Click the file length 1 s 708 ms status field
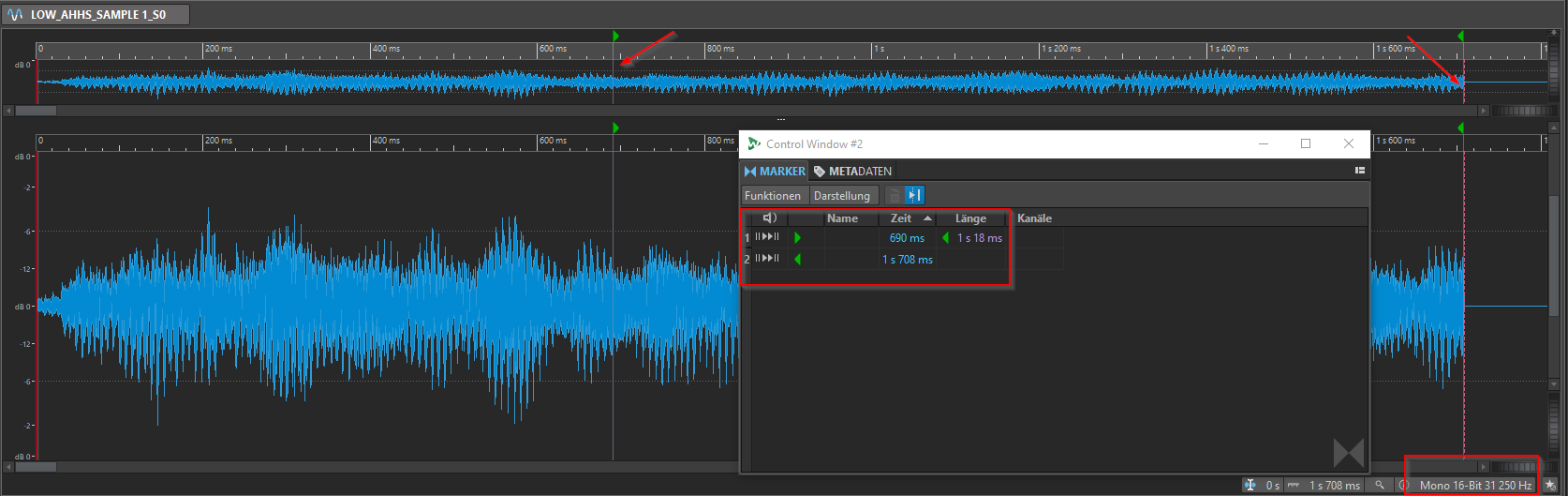Image resolution: width=1568 pixels, height=496 pixels. coord(1324,485)
